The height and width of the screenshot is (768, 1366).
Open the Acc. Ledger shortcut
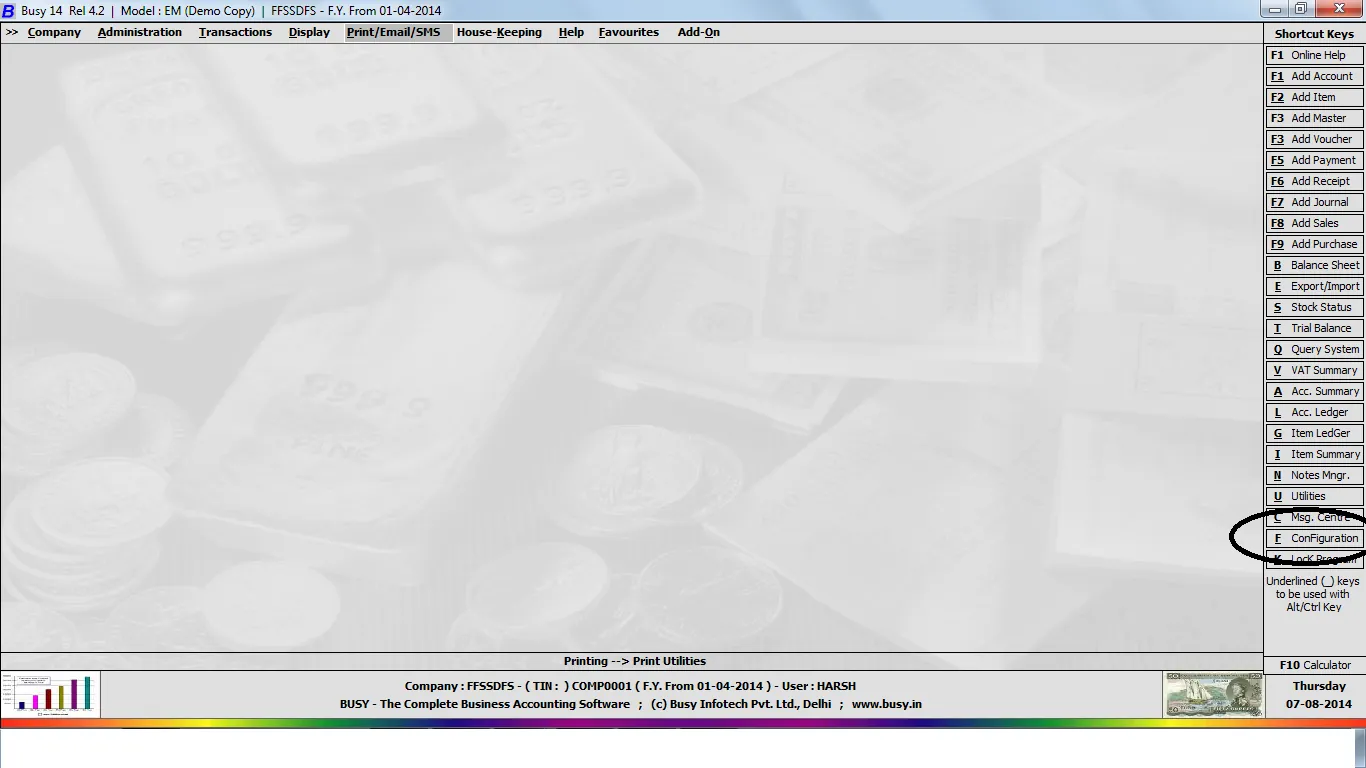click(x=1314, y=412)
